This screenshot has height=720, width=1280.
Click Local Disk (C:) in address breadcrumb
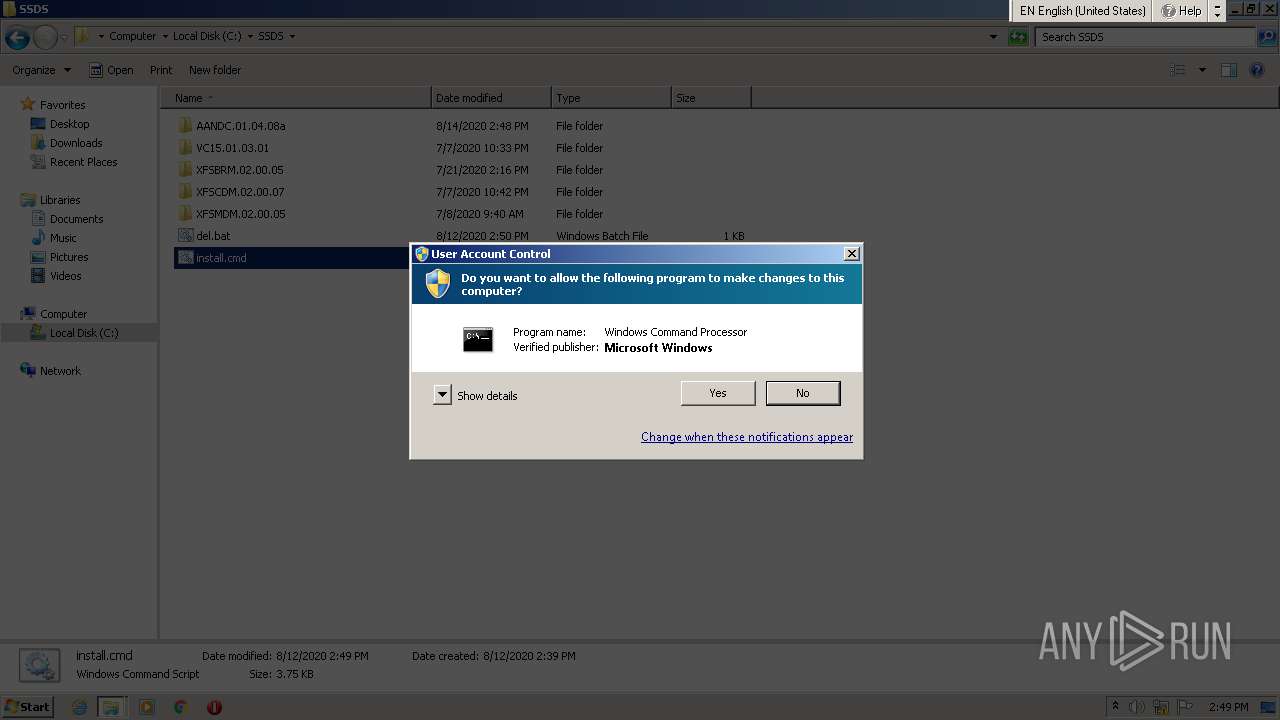click(x=207, y=36)
